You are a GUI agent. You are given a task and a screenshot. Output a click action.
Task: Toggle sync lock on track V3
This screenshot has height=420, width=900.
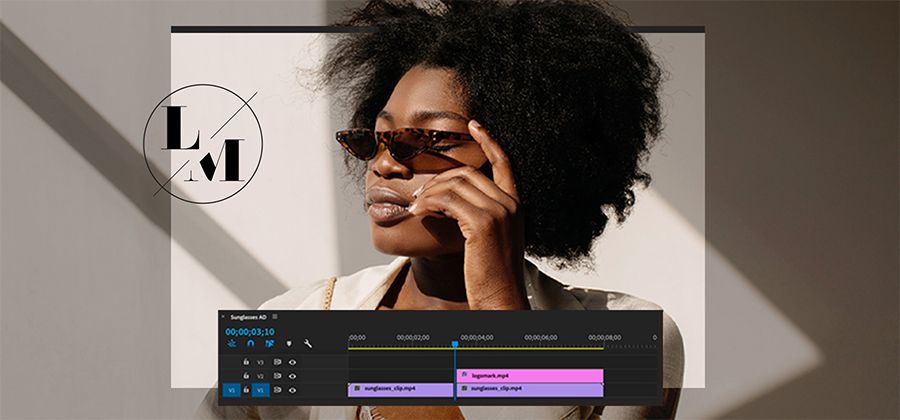click(277, 362)
